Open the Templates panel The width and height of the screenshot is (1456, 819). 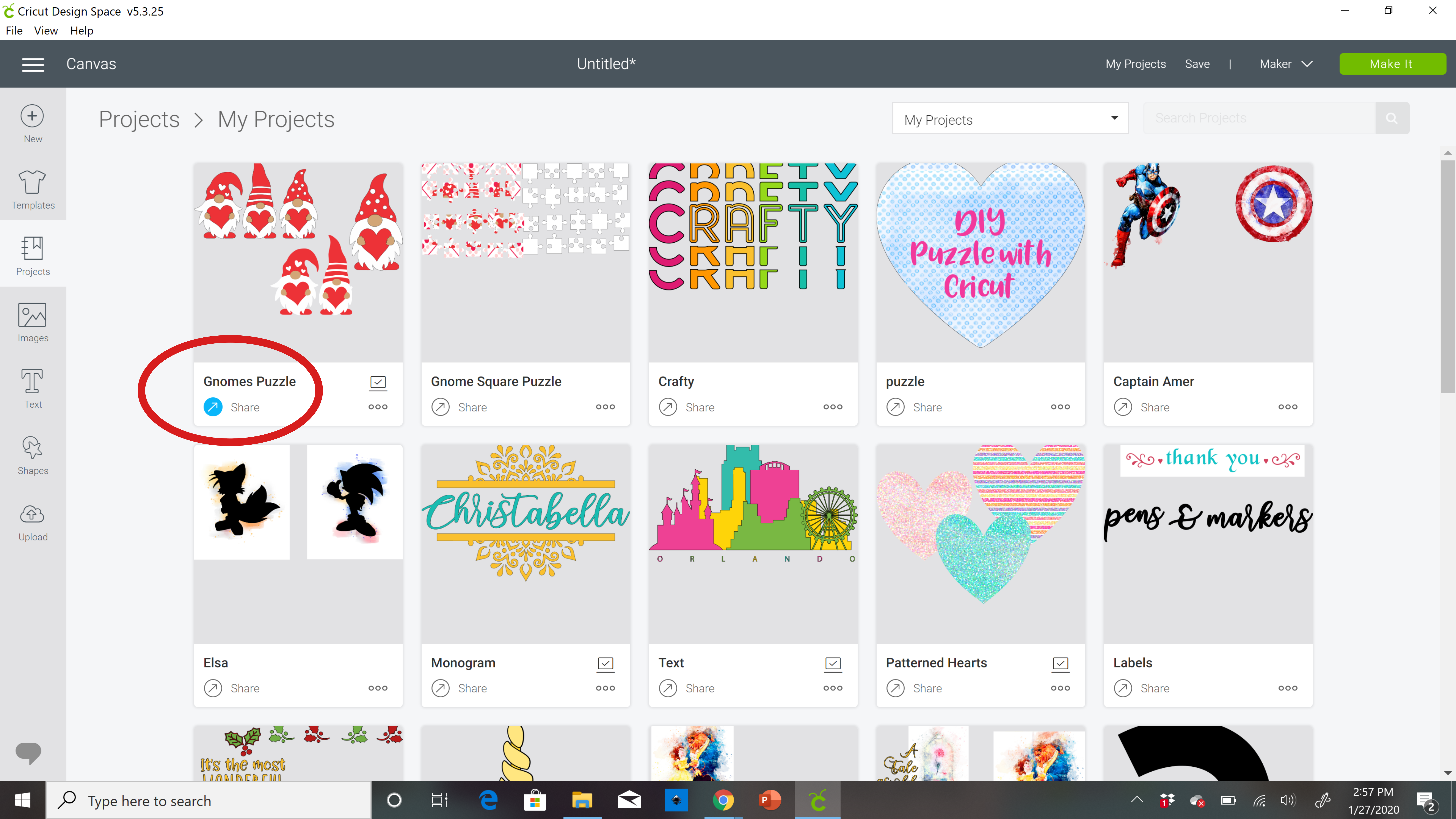(x=33, y=188)
